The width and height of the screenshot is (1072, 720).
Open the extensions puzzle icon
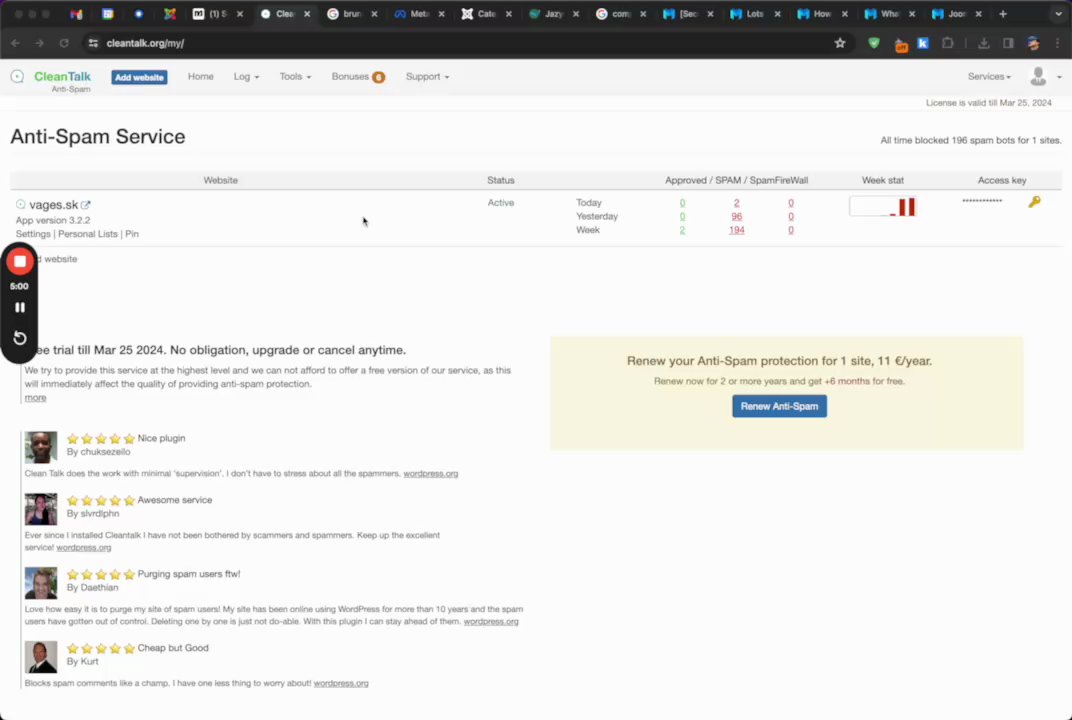pos(948,43)
